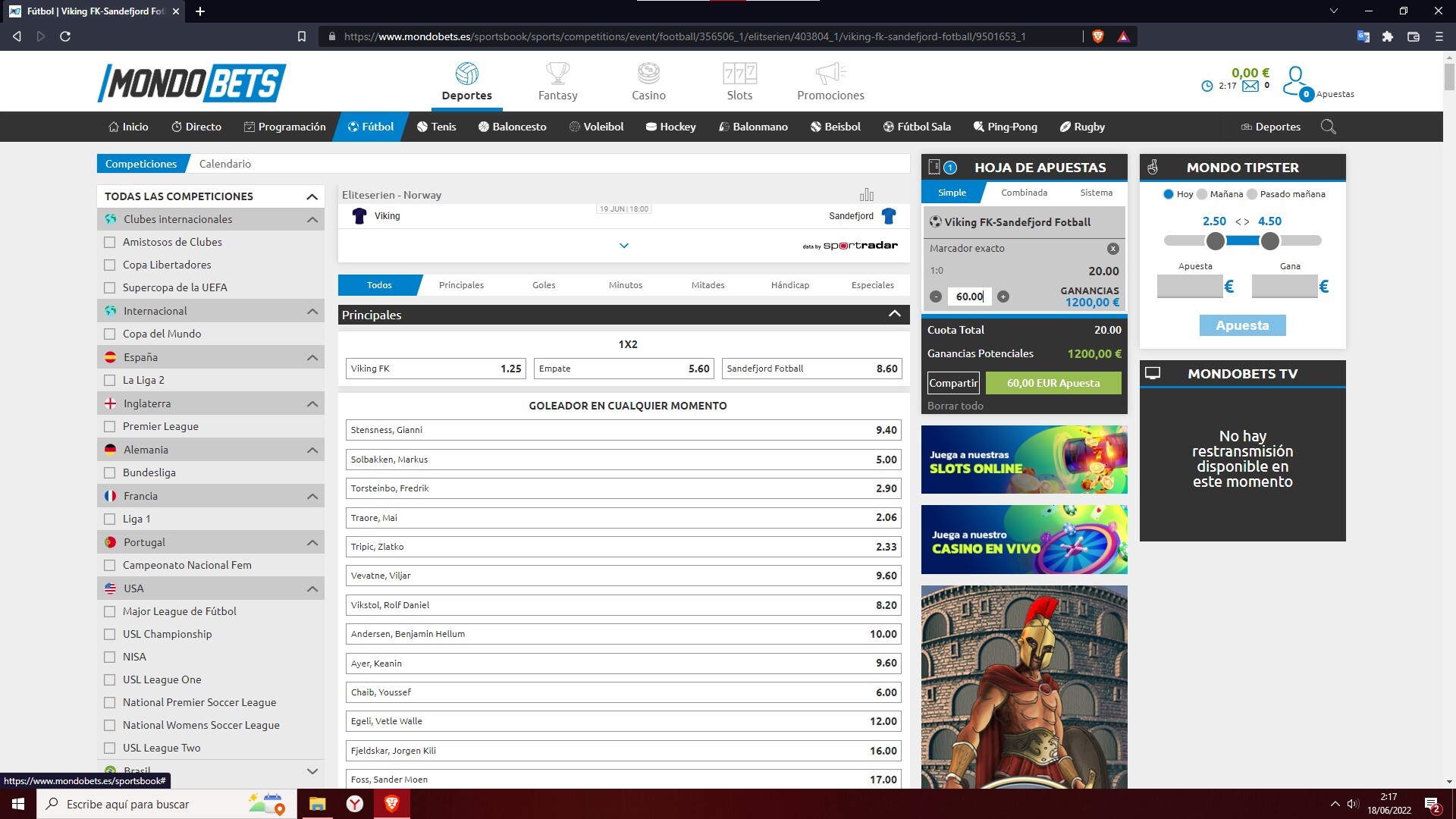Switch to the Hándicap market tab

tap(790, 285)
